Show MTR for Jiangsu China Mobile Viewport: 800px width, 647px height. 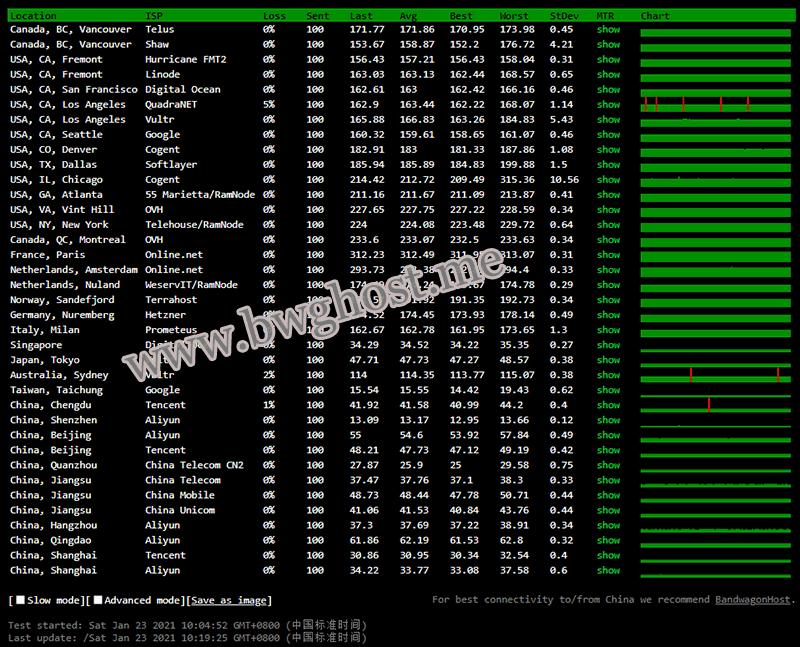(608, 495)
